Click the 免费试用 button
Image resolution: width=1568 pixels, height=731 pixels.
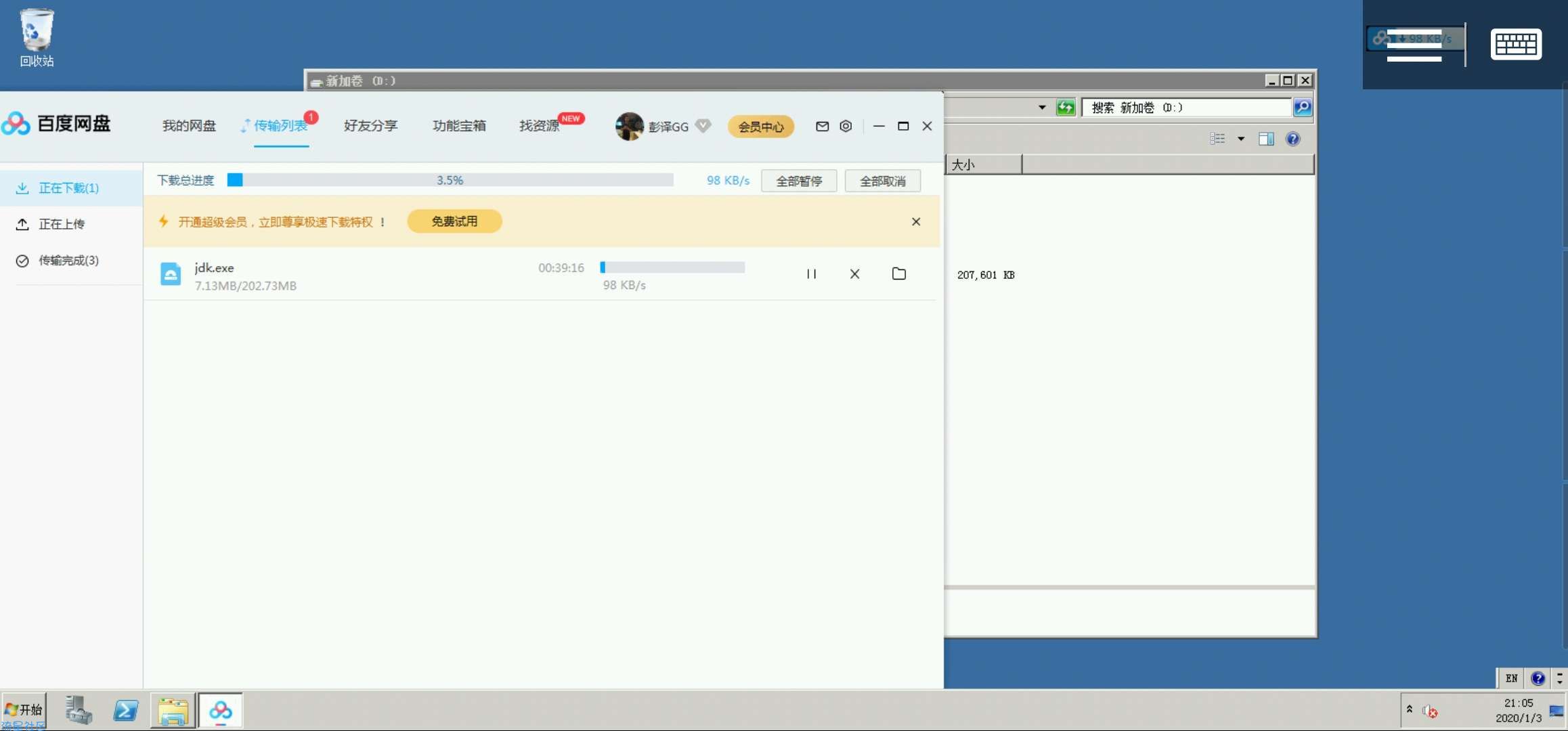(x=454, y=221)
